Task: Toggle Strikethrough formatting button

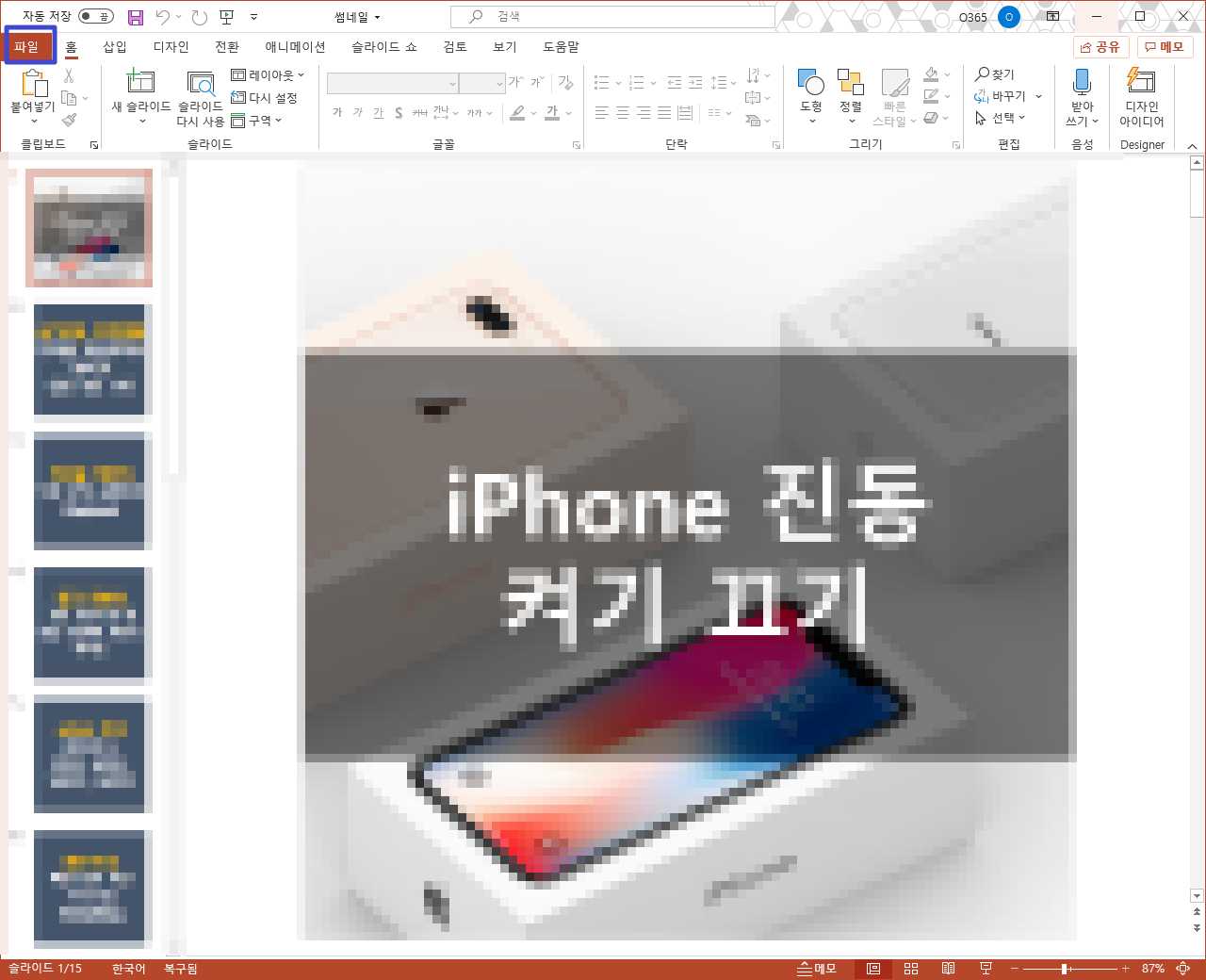Action: point(419,113)
